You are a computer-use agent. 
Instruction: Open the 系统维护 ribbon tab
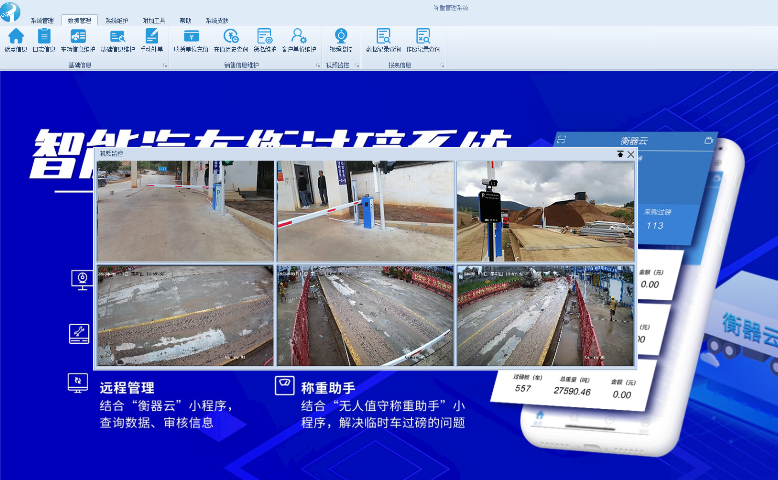pyautogui.click(x=116, y=20)
